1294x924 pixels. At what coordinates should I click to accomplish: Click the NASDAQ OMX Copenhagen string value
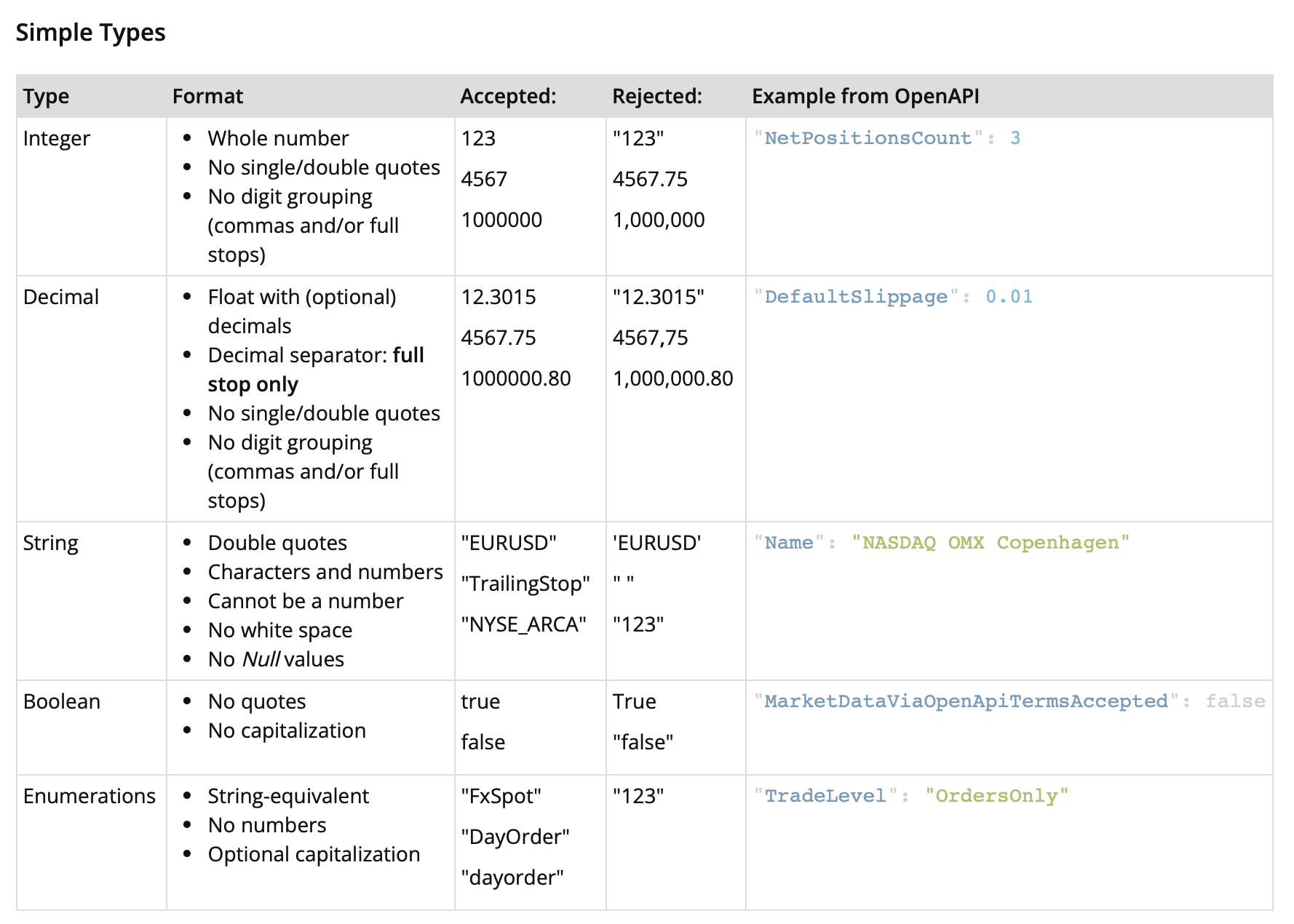click(990, 543)
